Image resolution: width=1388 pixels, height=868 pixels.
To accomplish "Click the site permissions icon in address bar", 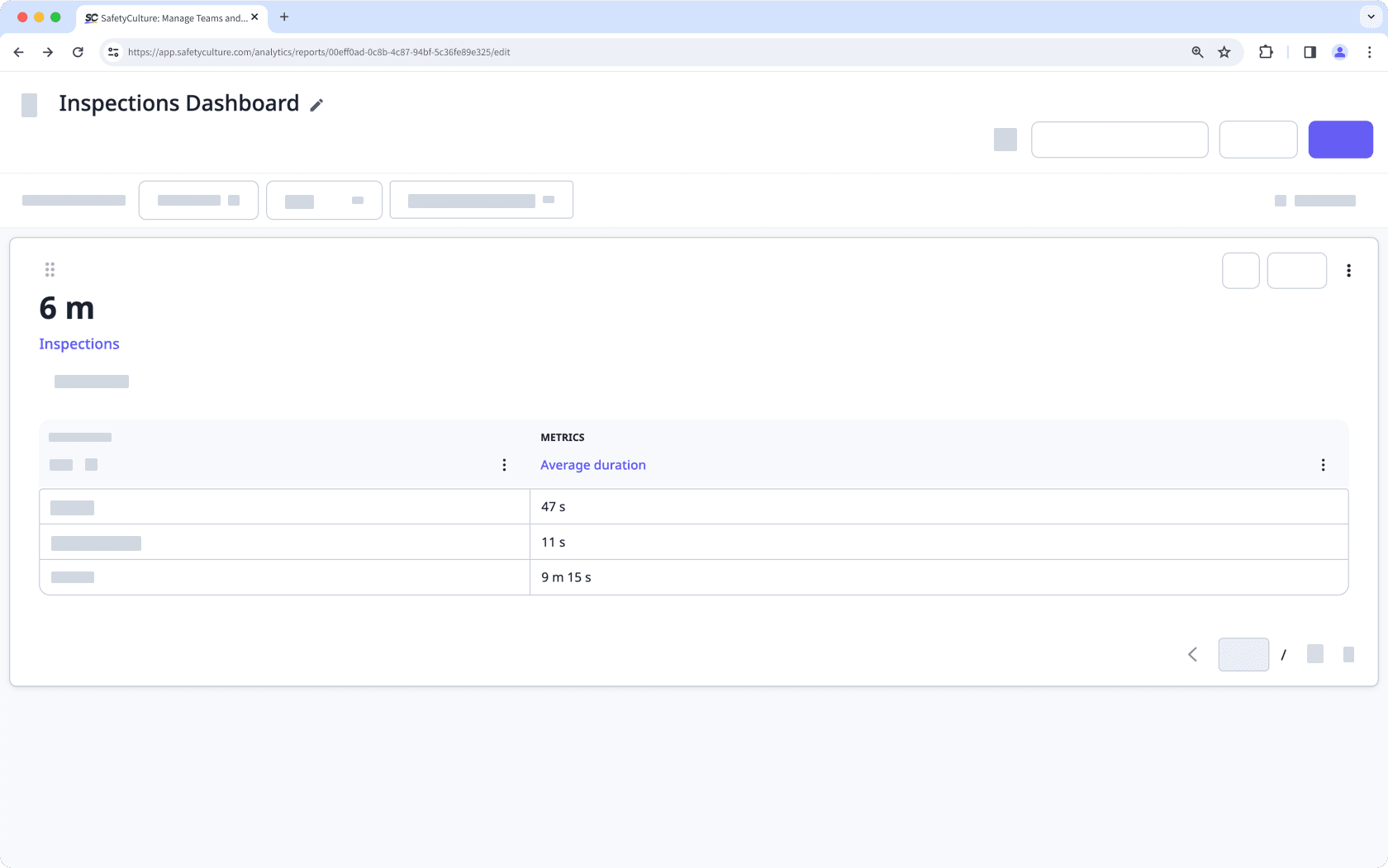I will click(x=112, y=51).
